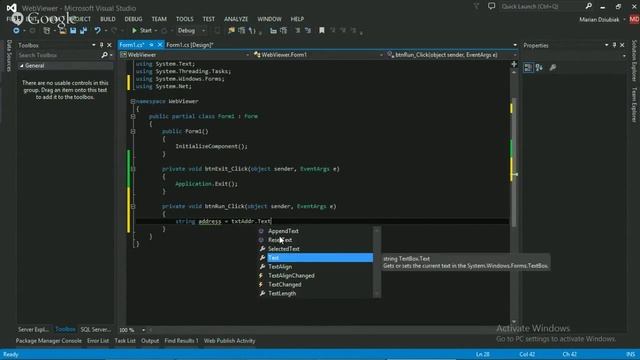The width and height of the screenshot is (640, 360).
Task: Collapse the namespace WebViewer code block
Action: click(133, 101)
